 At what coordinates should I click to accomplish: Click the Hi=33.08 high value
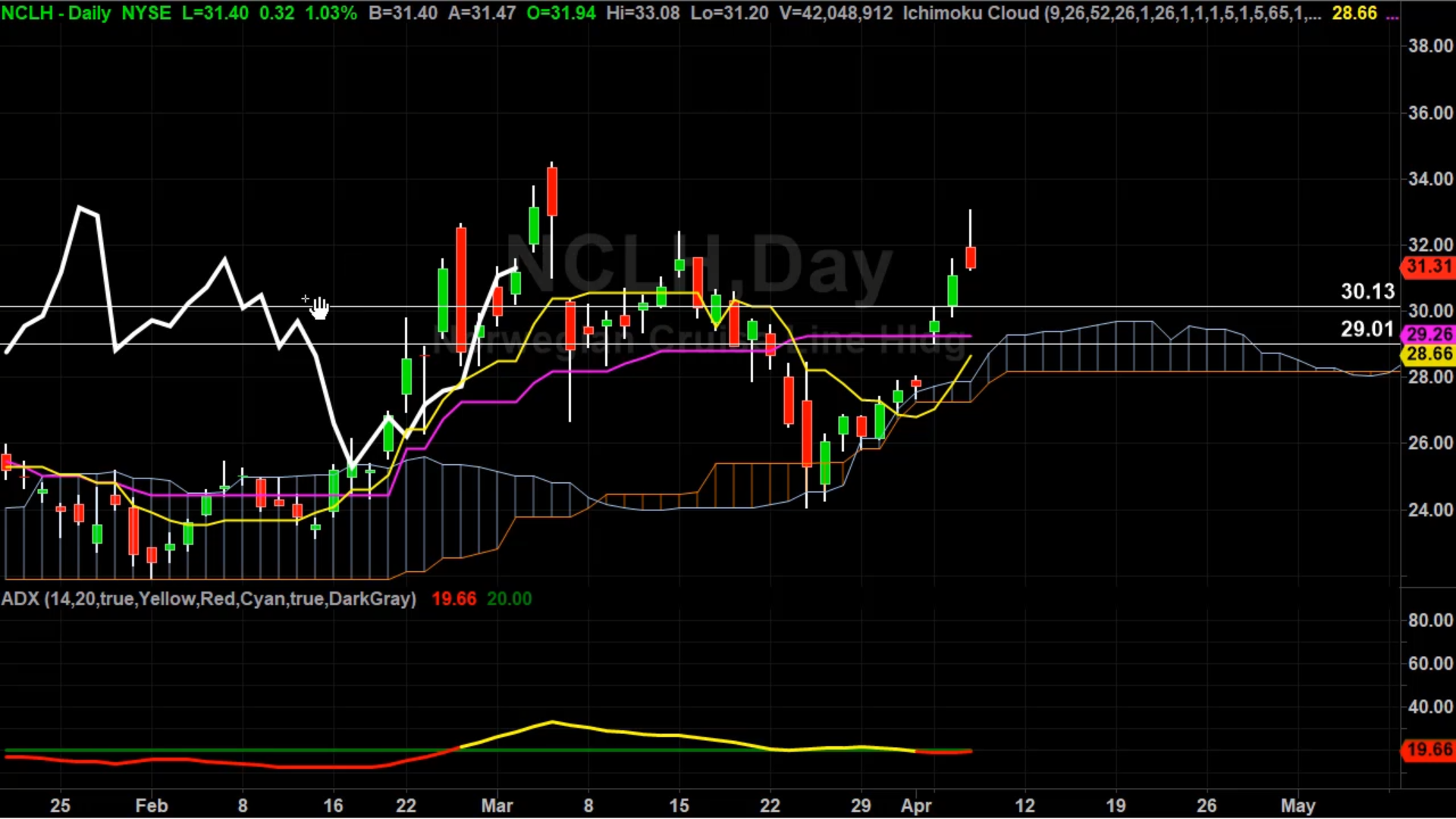(643, 13)
